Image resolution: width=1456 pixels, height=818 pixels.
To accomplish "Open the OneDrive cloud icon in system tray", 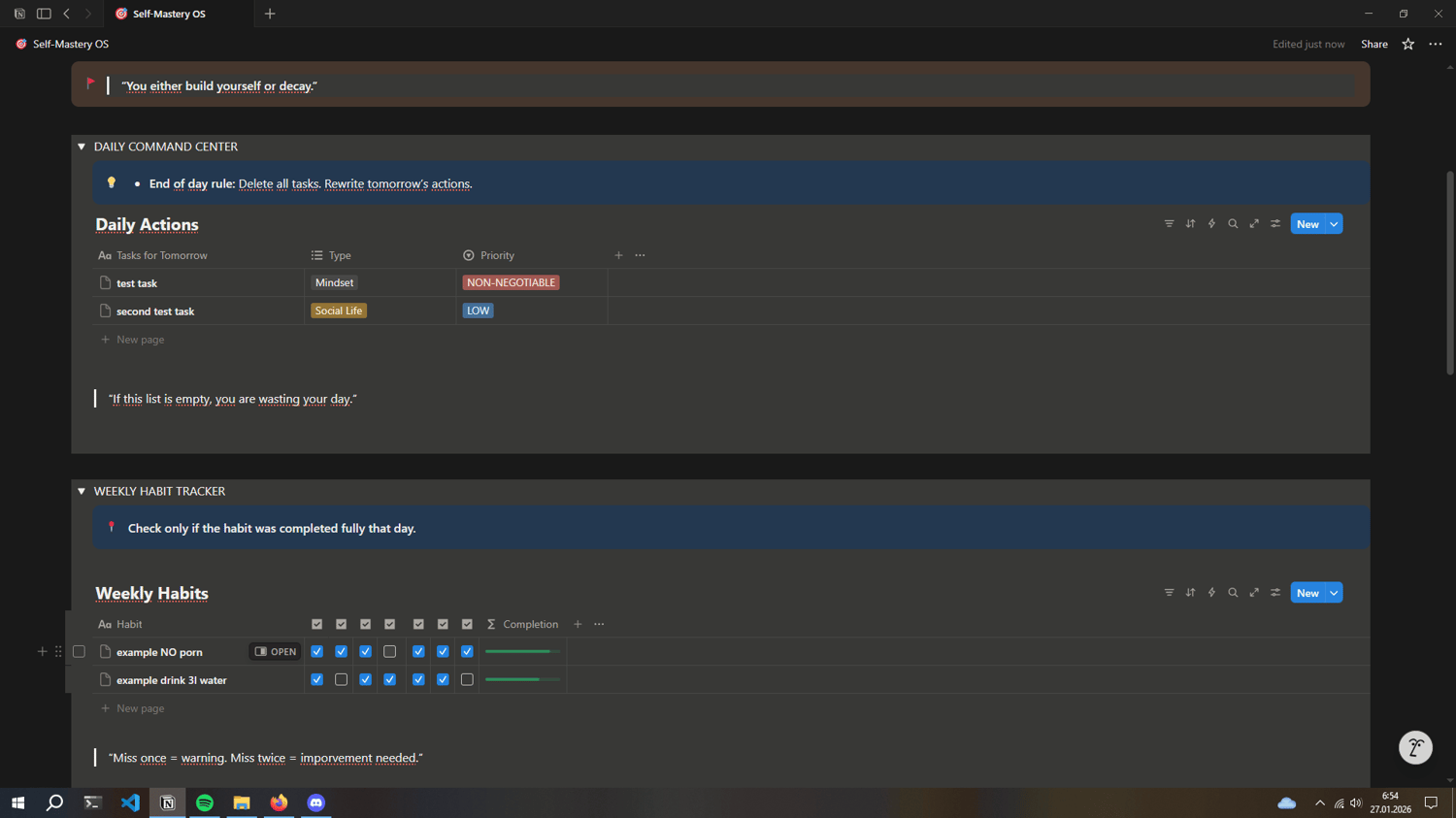I will [1287, 803].
